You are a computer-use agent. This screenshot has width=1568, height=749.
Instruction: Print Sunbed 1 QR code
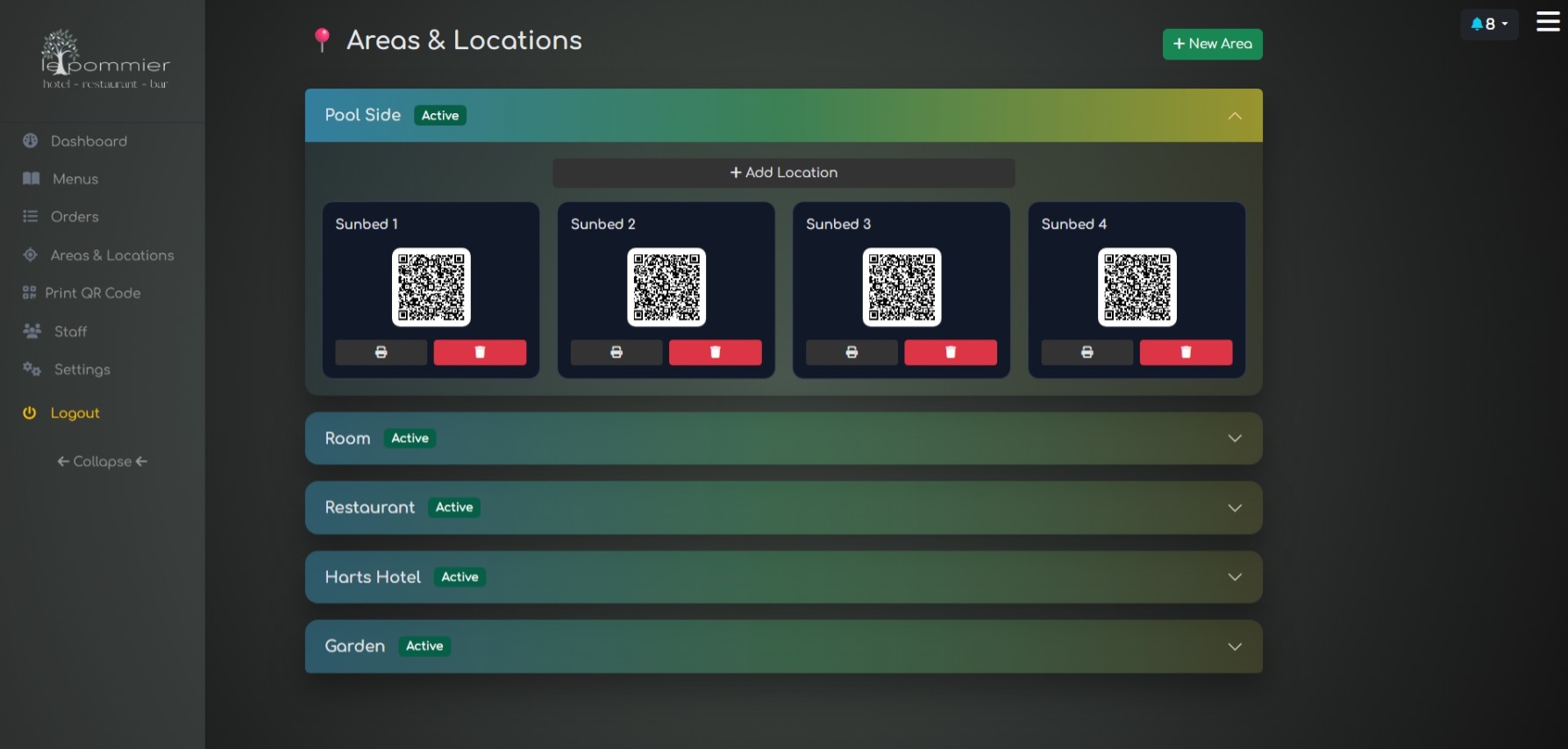click(381, 352)
